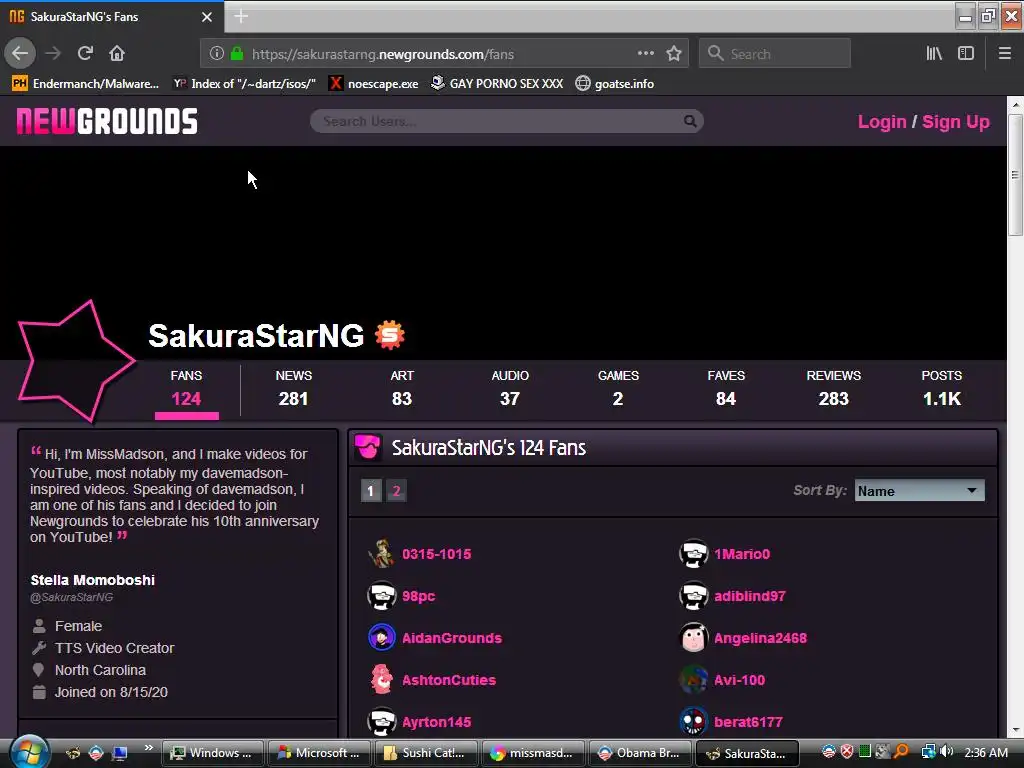Open the REVIEWS 283 tab
This screenshot has width=1024, height=768.
[x=833, y=389]
